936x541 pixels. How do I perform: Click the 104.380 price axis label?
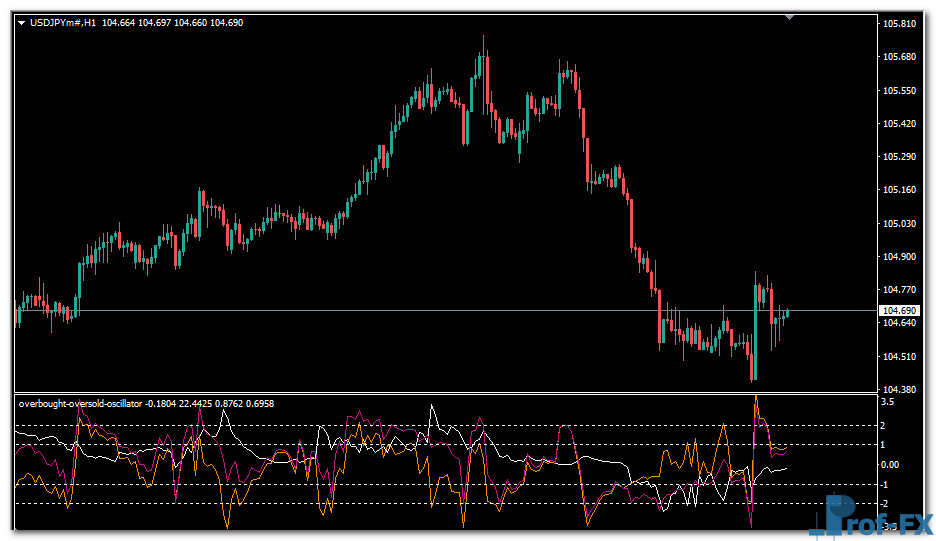[x=897, y=390]
